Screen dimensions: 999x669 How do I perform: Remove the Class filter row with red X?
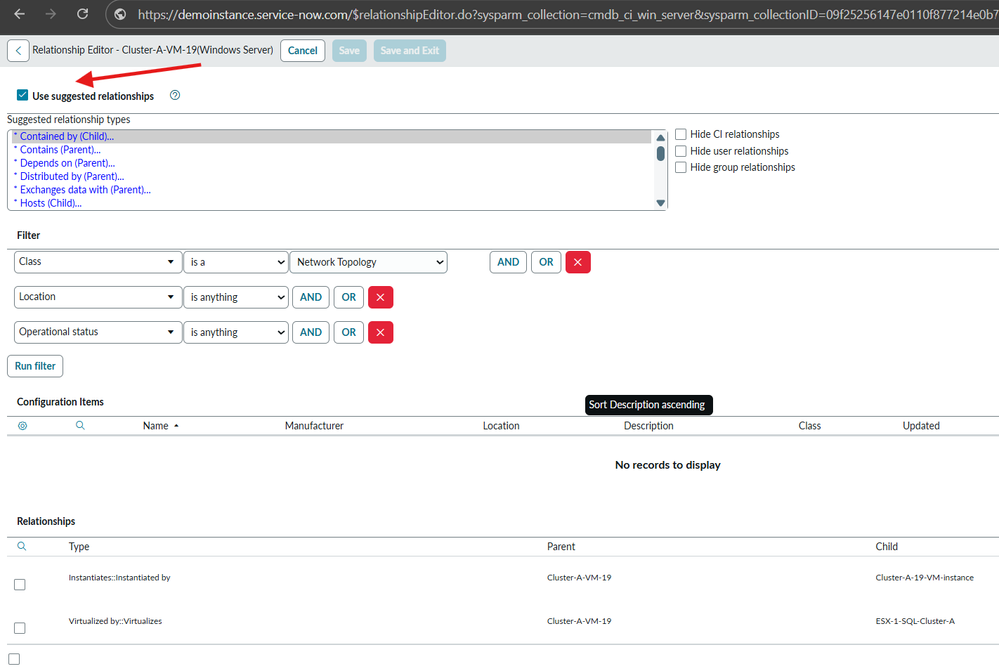[578, 262]
